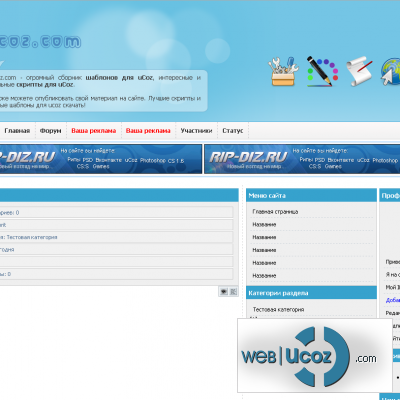This screenshot has height=400, width=400.
Task: Click the web|ucoz.com logo overlay
Action: click(315, 355)
